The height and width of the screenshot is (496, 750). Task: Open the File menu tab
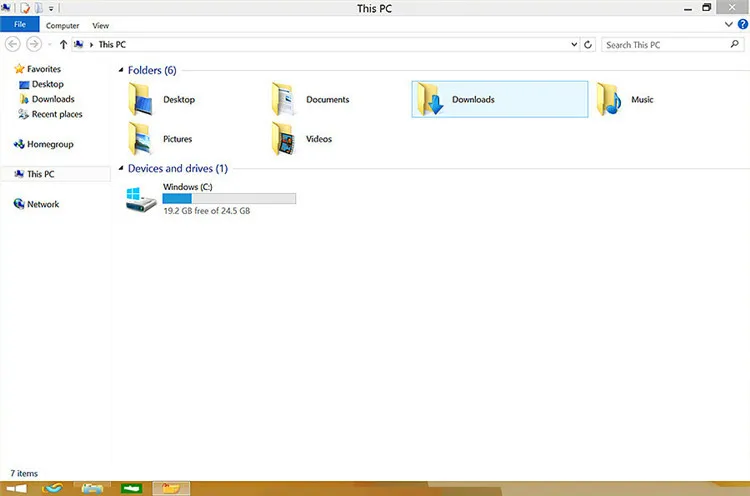pyautogui.click(x=20, y=24)
